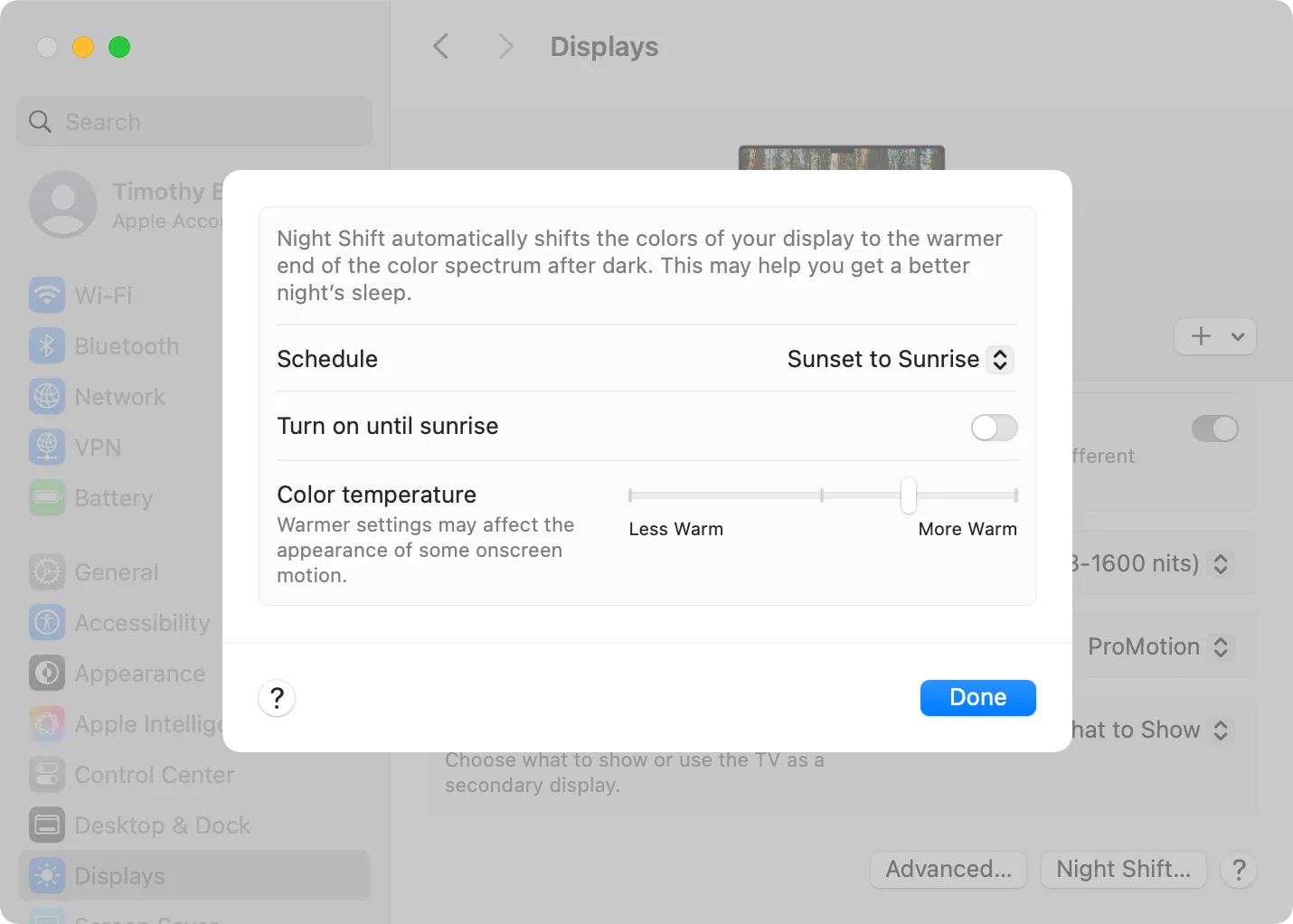Image resolution: width=1293 pixels, height=924 pixels.
Task: Click the Displays sun icon
Action: (47, 875)
